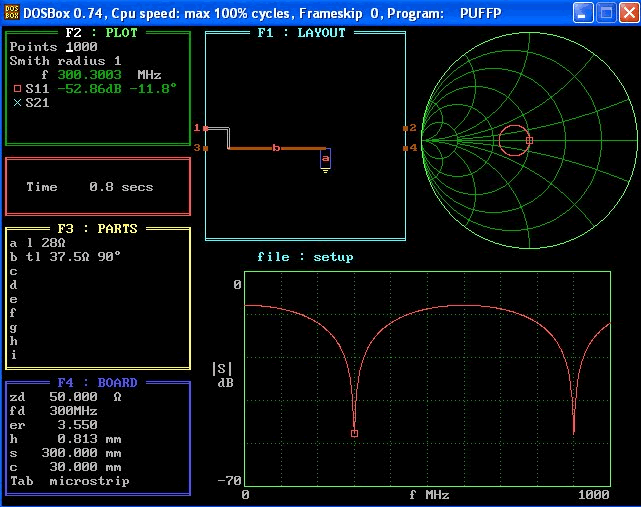Screen dimensions: 641x507
Task: Click the marker on the dB plot curve
Action: (x=354, y=433)
